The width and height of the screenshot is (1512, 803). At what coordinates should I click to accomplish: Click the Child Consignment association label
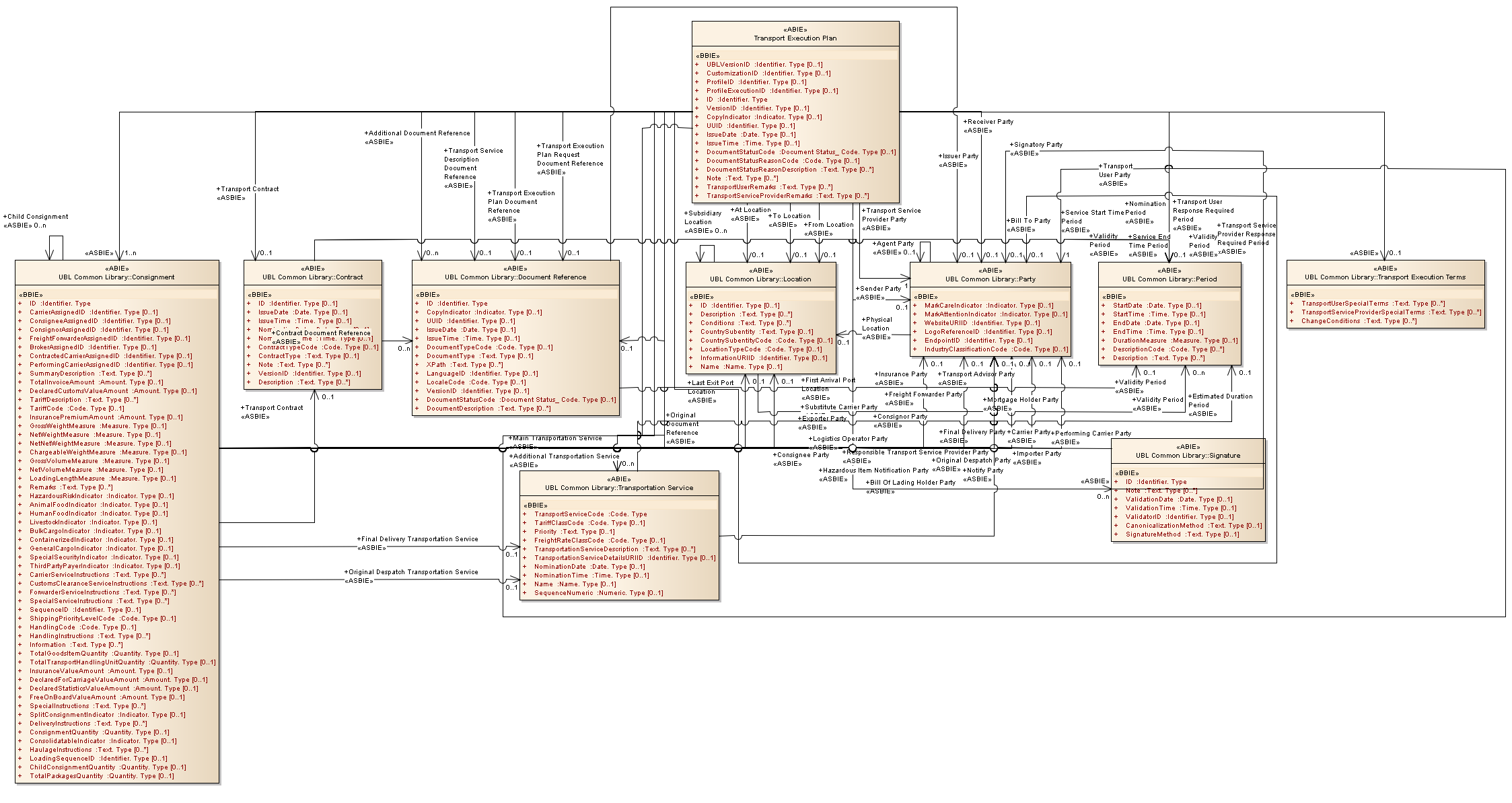[x=37, y=217]
